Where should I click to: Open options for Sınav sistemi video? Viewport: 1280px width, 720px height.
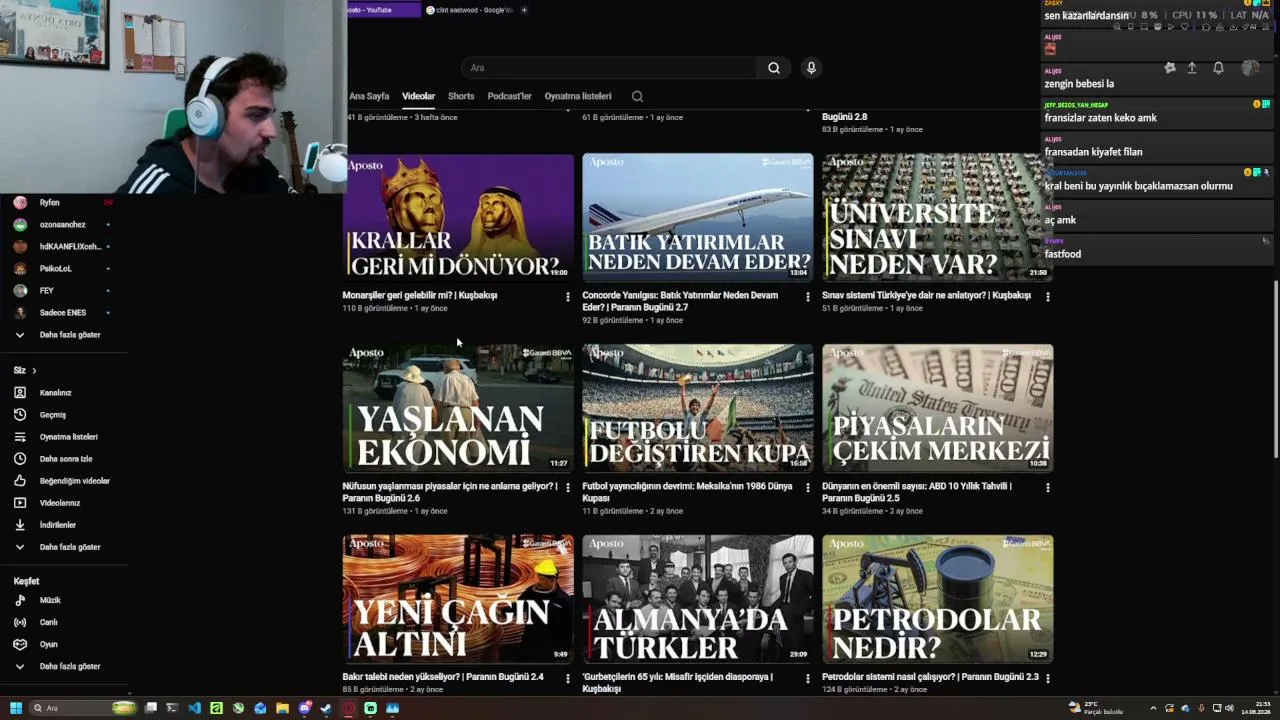pyautogui.click(x=1048, y=297)
